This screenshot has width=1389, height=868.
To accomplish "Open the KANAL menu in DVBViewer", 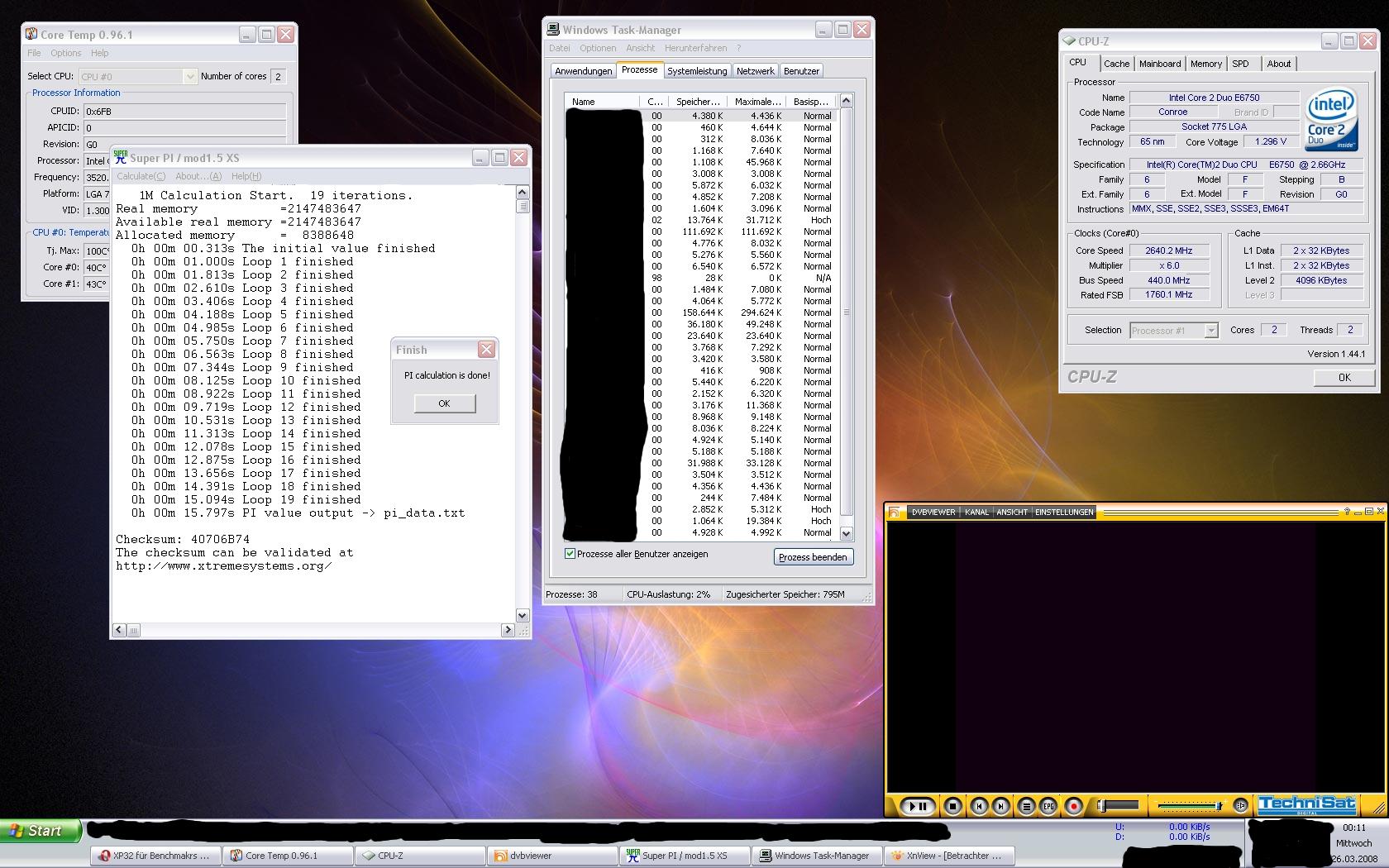I will click(x=976, y=513).
